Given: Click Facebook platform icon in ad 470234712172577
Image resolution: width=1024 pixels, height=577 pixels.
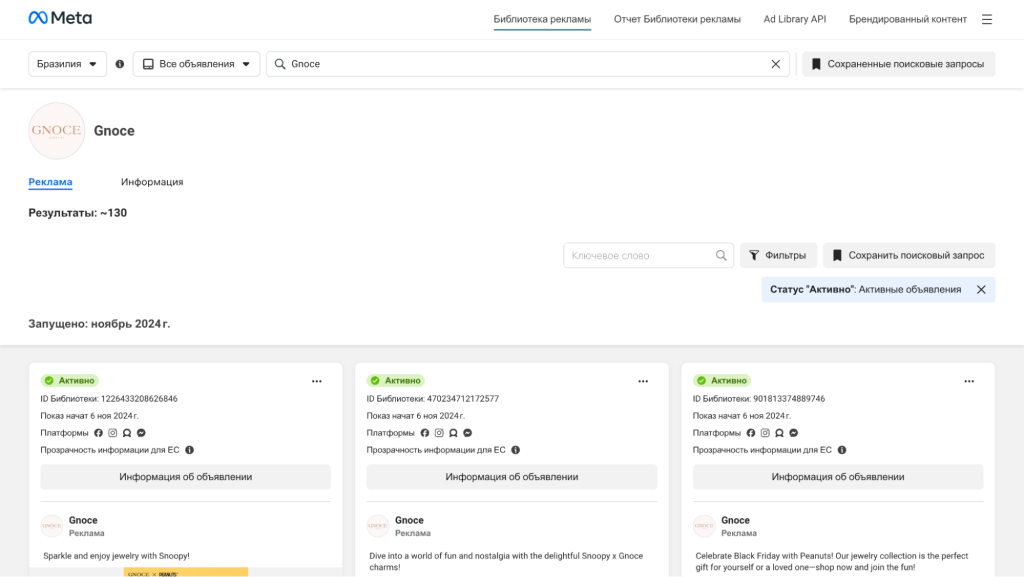Looking at the screenshot, I should (x=424, y=433).
